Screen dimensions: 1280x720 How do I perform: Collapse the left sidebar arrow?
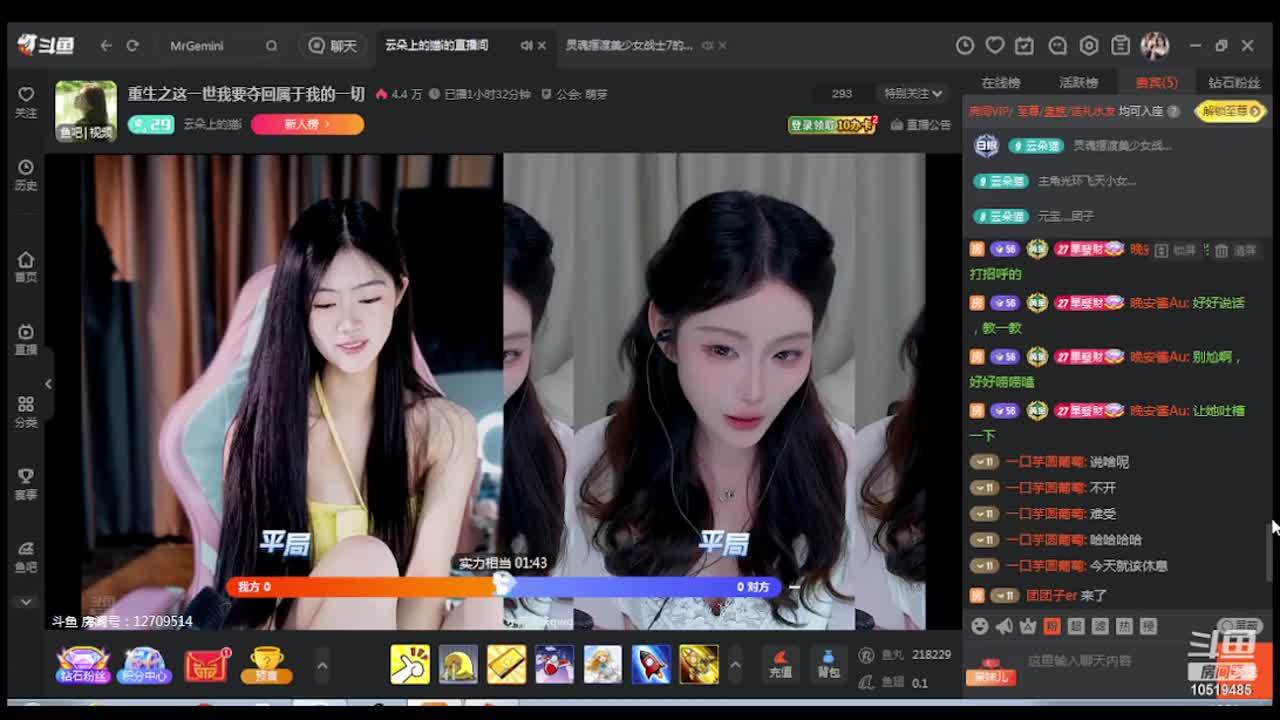(48, 384)
